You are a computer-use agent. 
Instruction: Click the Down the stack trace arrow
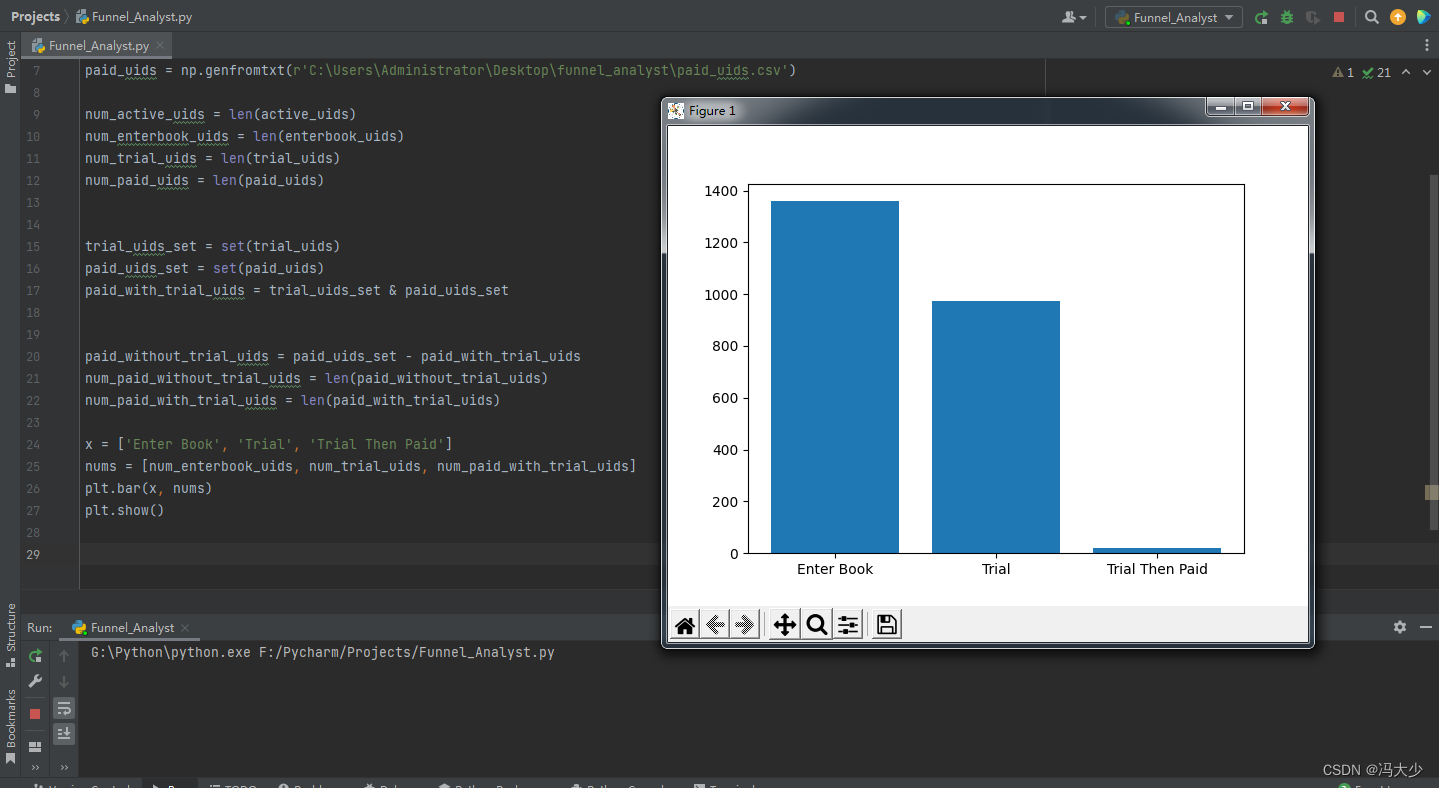[64, 681]
